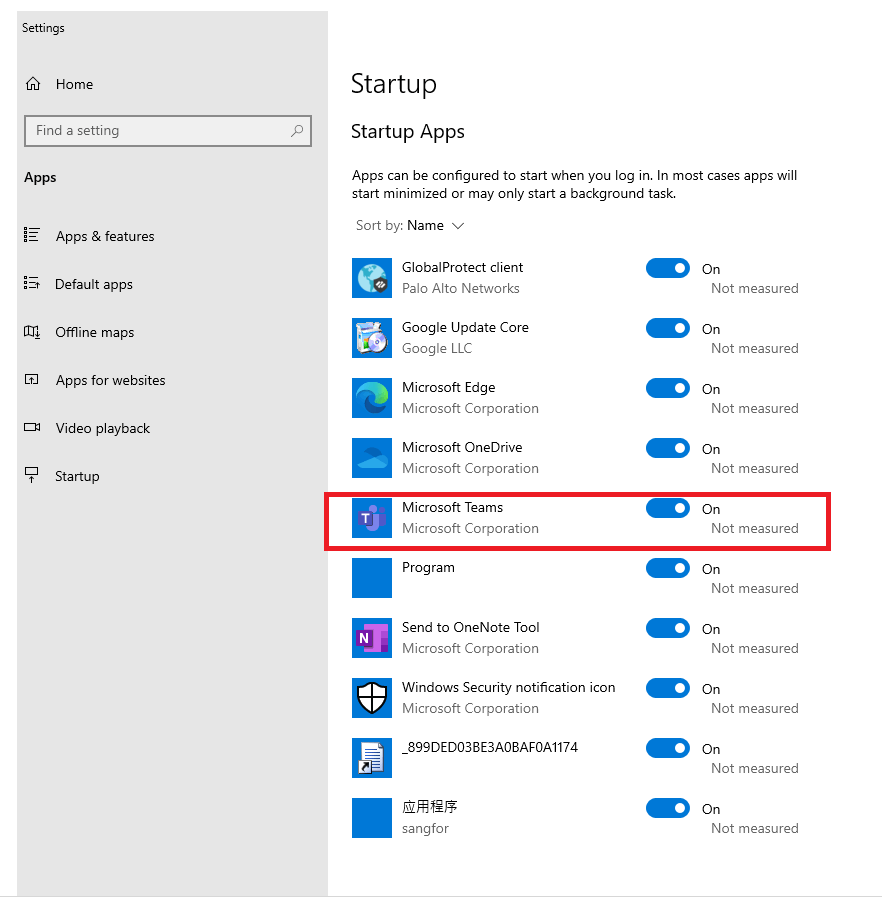Open the Sort by Name dropdown
882x897 pixels.
click(x=410, y=226)
